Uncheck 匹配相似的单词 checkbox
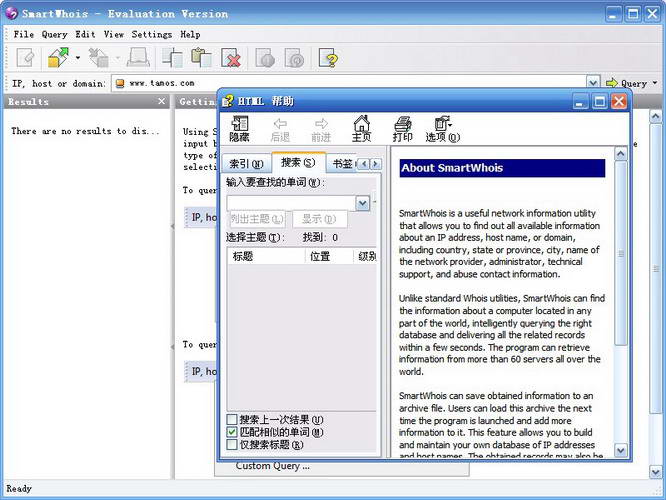This screenshot has width=666, height=500. coord(232,432)
